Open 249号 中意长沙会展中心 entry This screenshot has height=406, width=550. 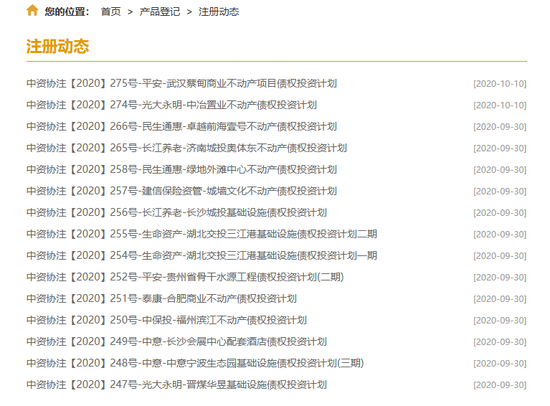click(x=176, y=341)
